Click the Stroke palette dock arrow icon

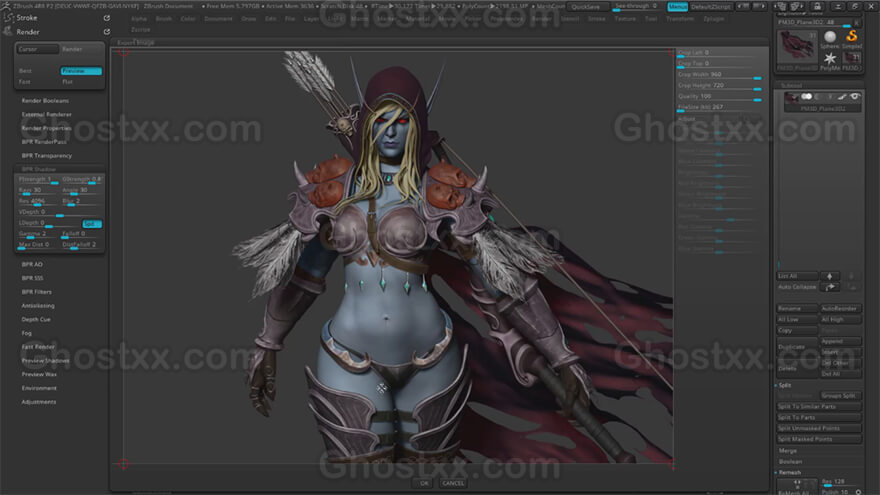(107, 18)
